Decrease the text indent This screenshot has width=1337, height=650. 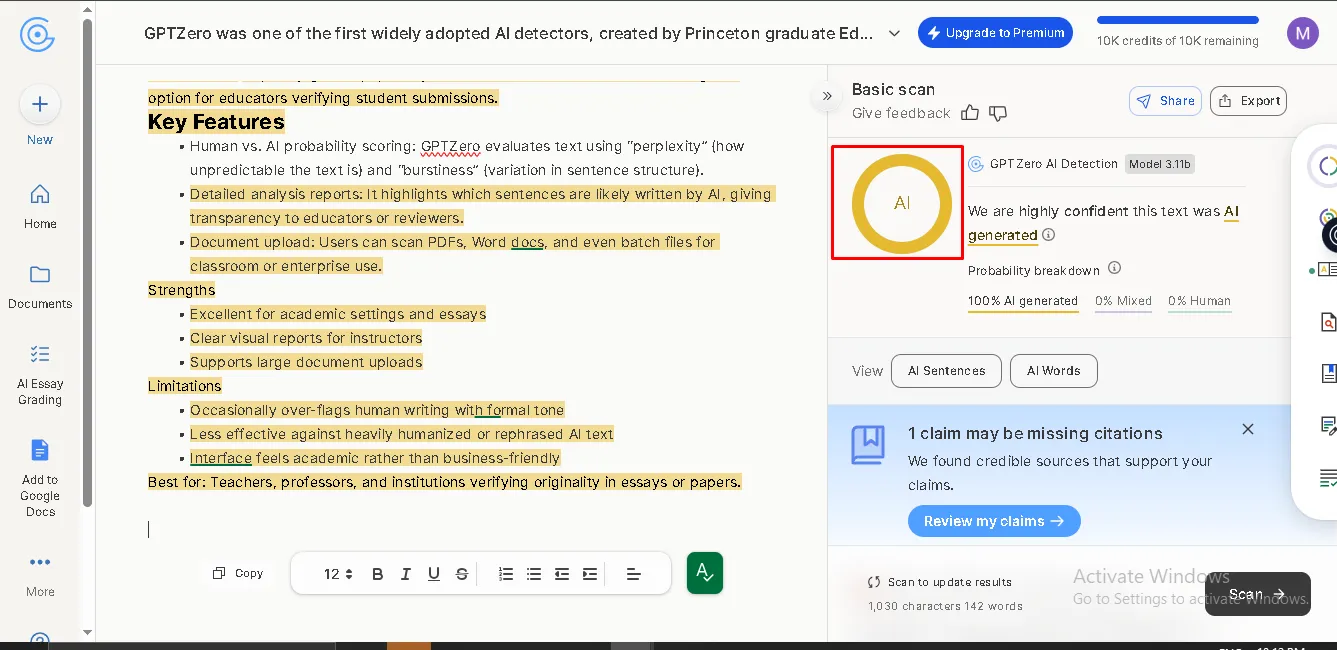[562, 574]
